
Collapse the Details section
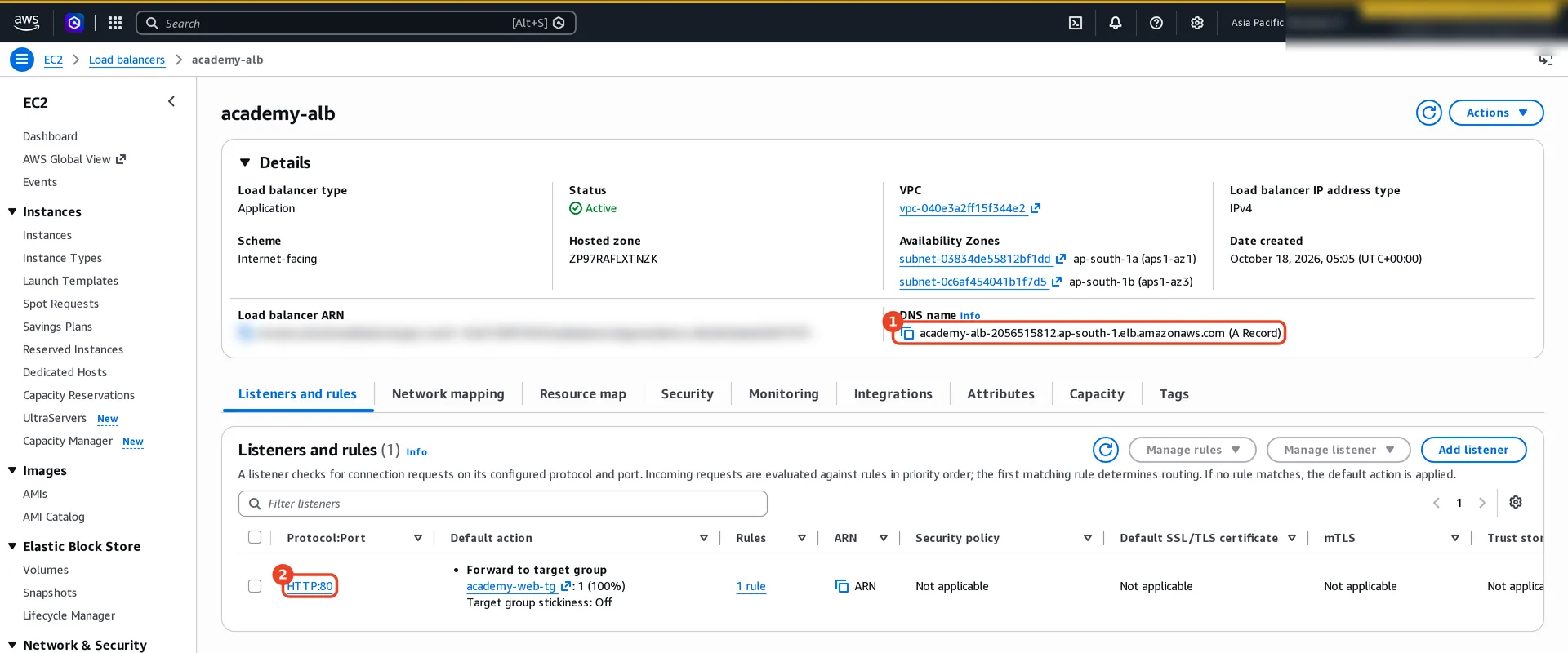pos(245,162)
